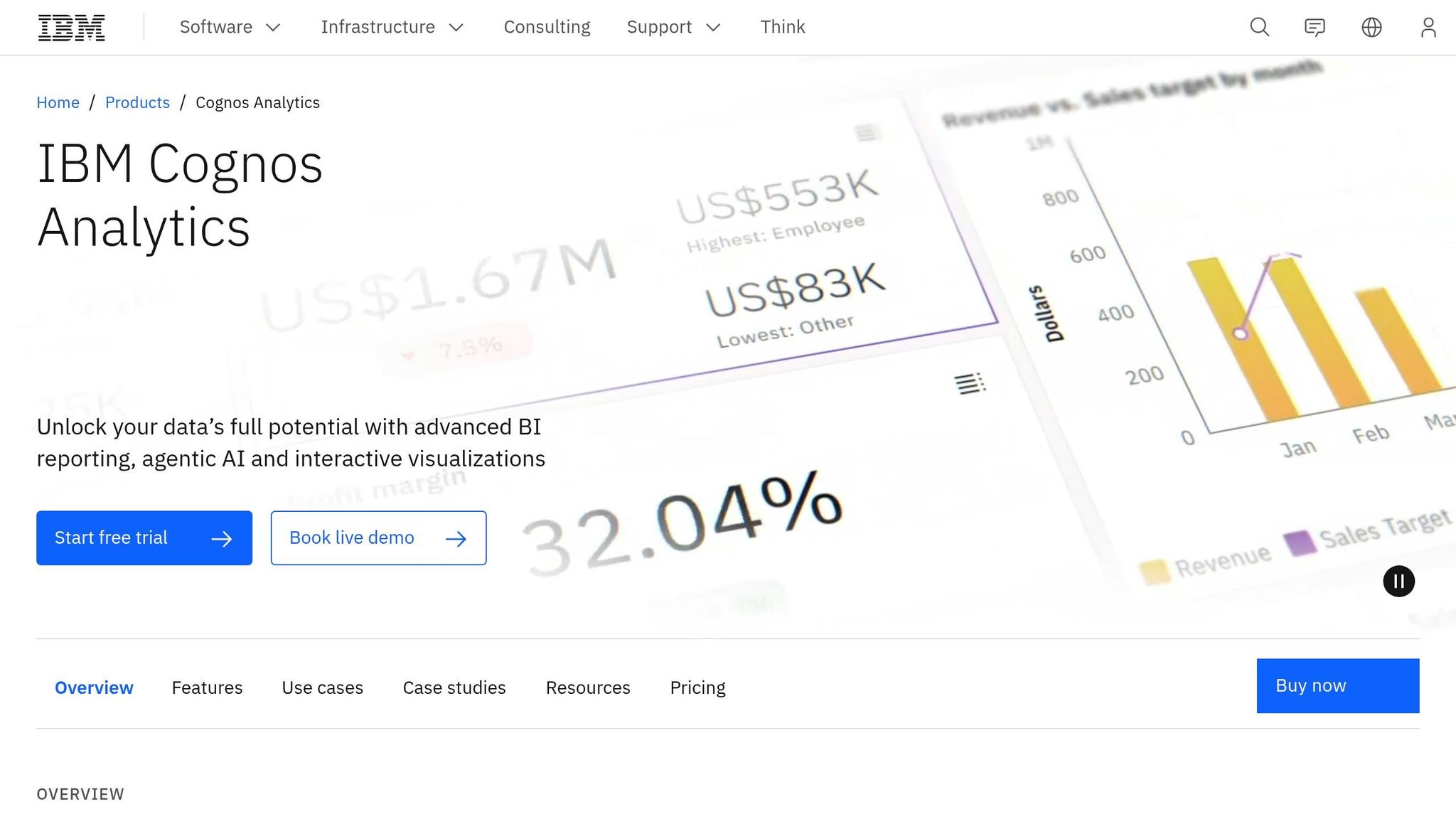Switch to the Resources tab
The image size is (1456, 819).
(588, 687)
